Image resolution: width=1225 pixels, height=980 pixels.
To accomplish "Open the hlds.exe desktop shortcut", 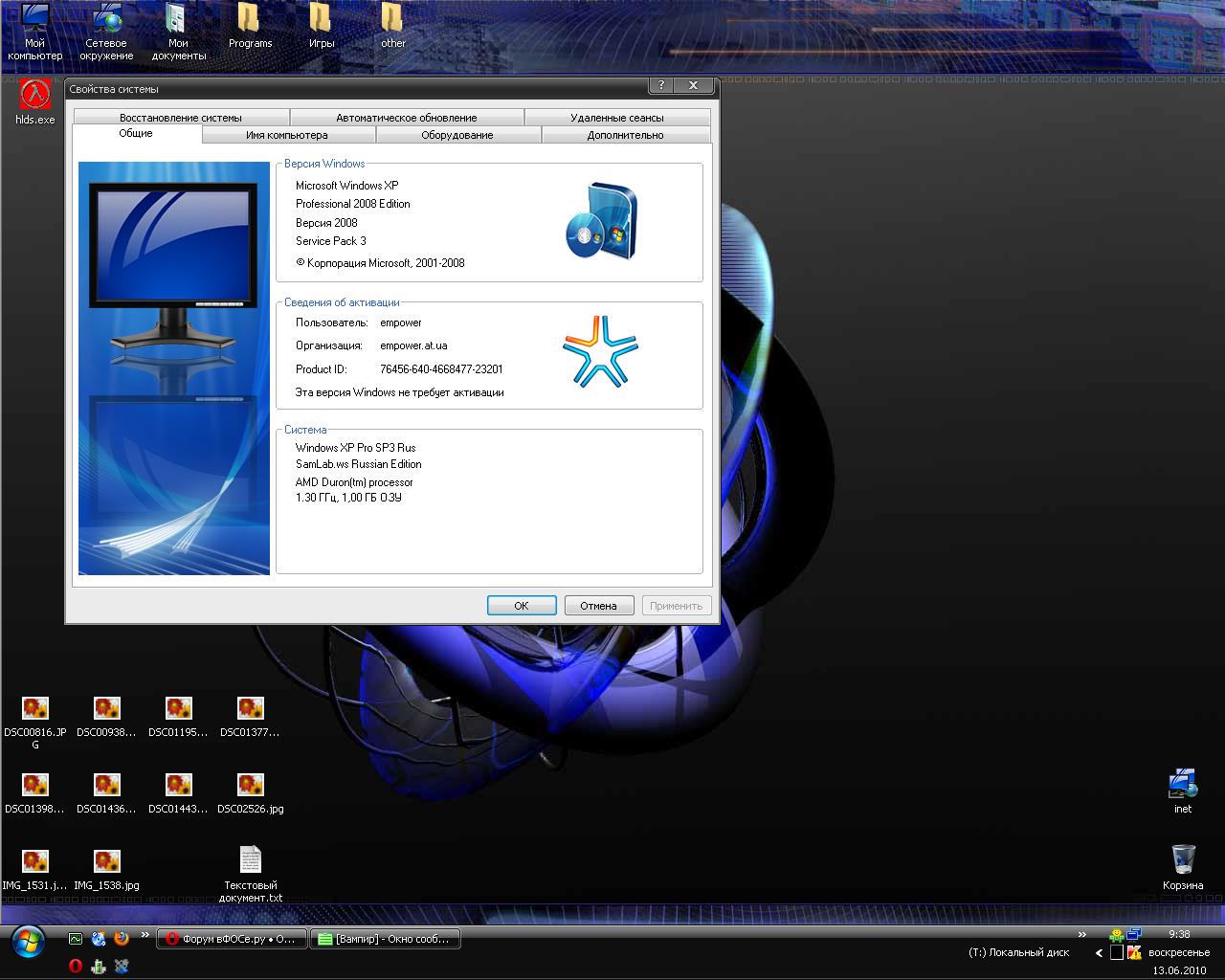I will 35,96.
